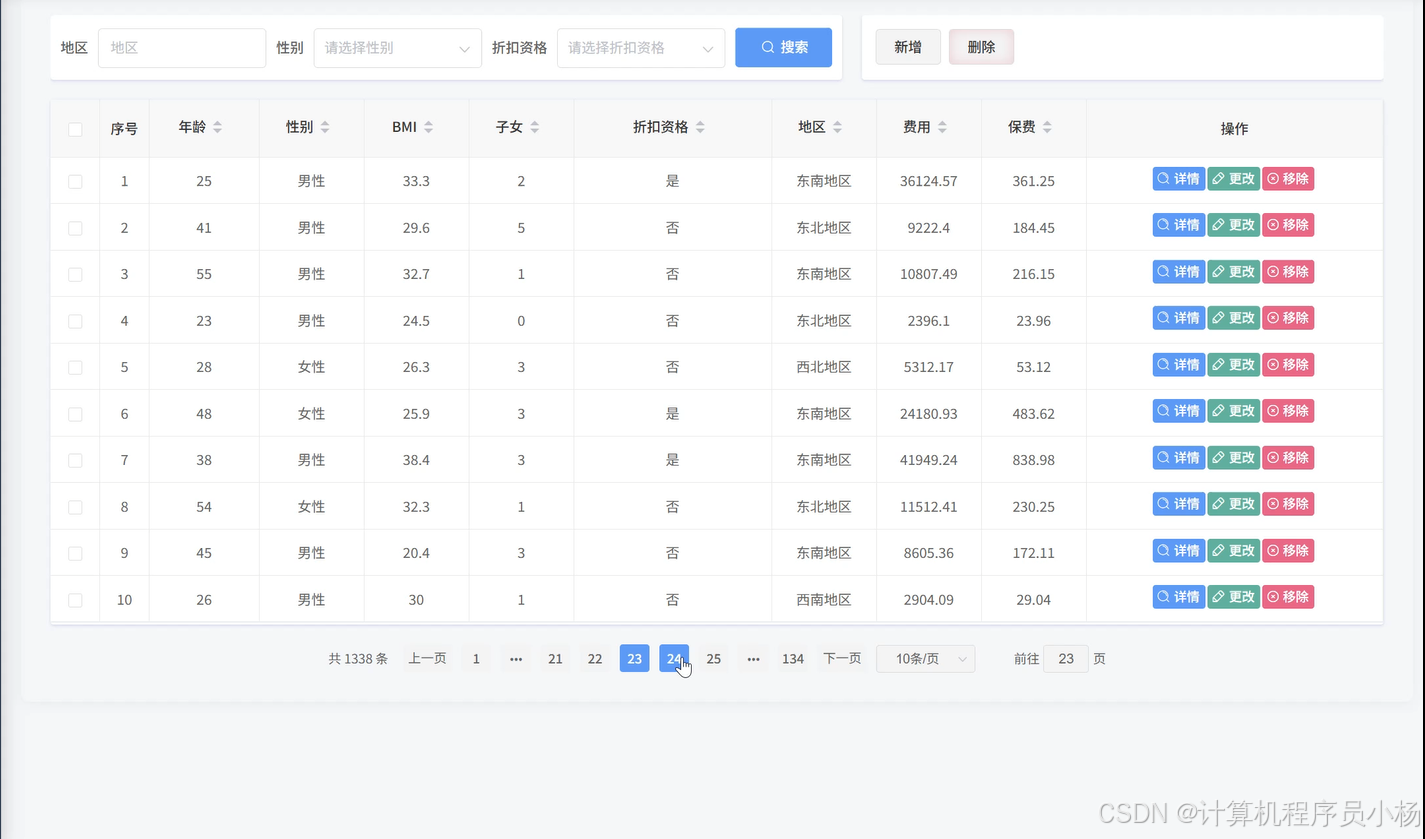Click the BMI value 38.4
This screenshot has width=1425, height=839.
[416, 460]
